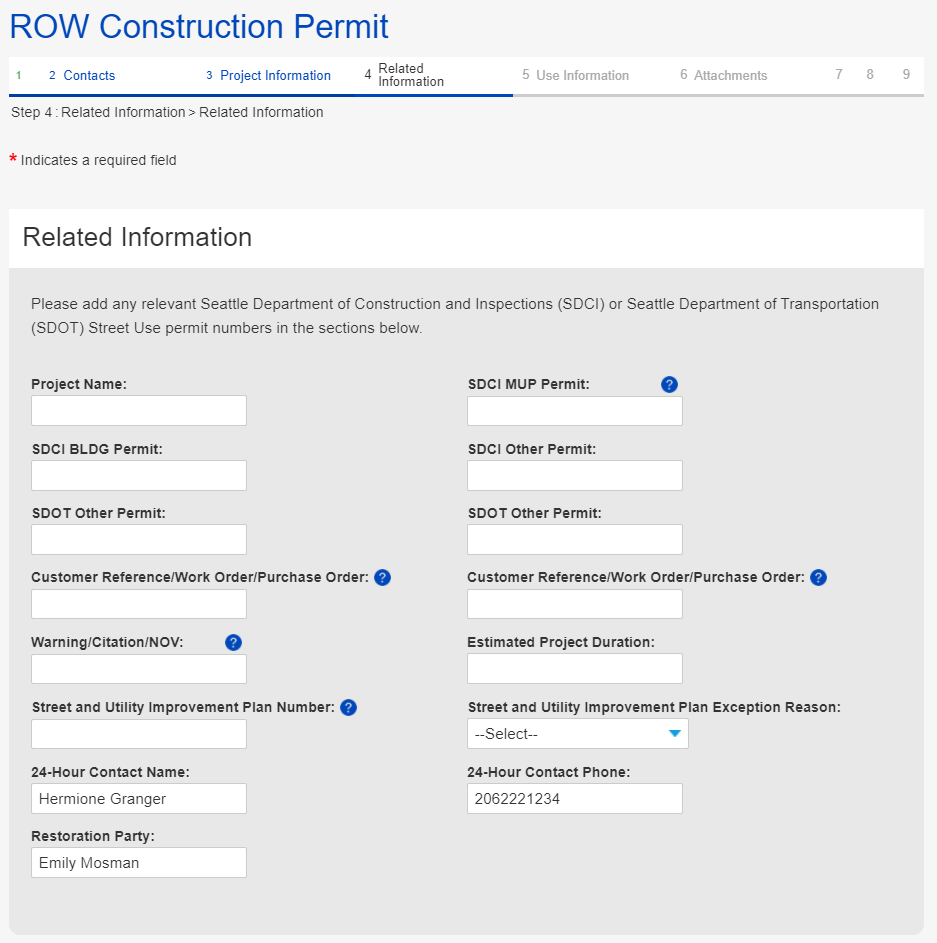Open help for Warning/Citation/NOV field
The width and height of the screenshot is (937, 943).
[234, 643]
